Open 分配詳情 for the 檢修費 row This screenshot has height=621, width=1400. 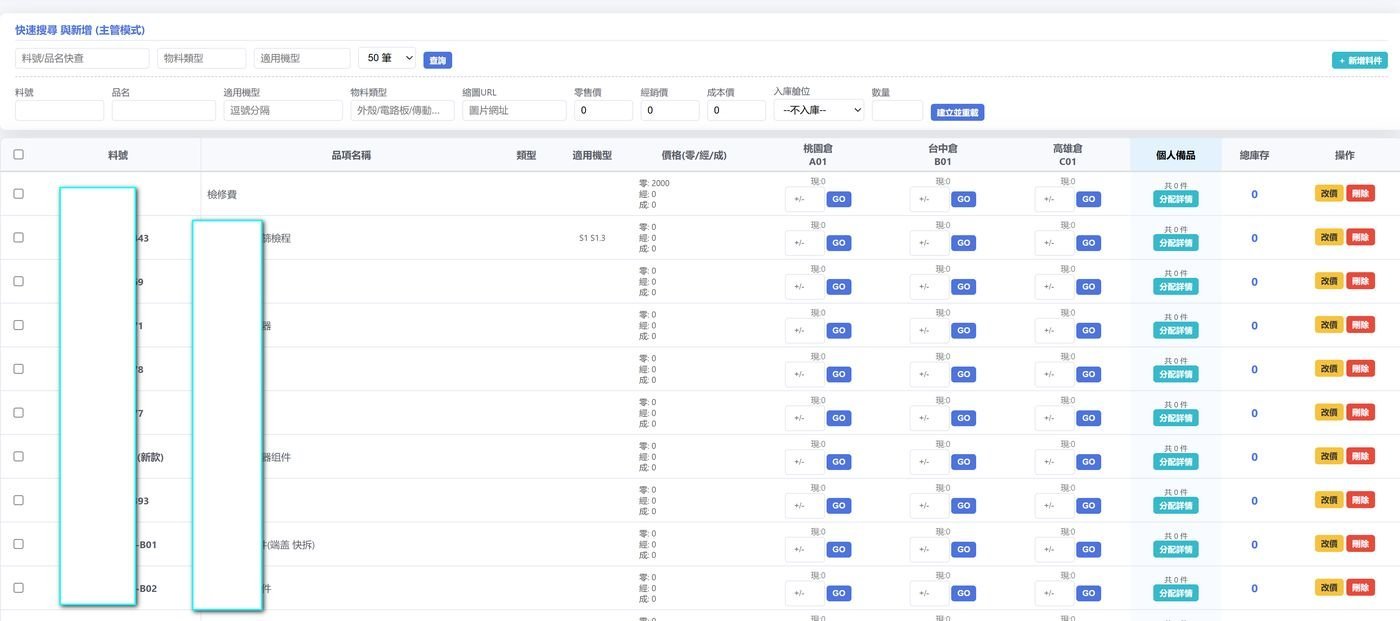[1175, 199]
